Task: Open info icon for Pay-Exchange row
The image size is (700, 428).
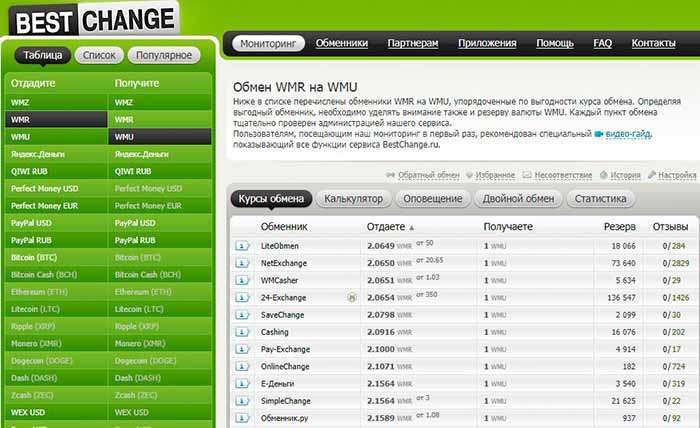Action: 242,349
